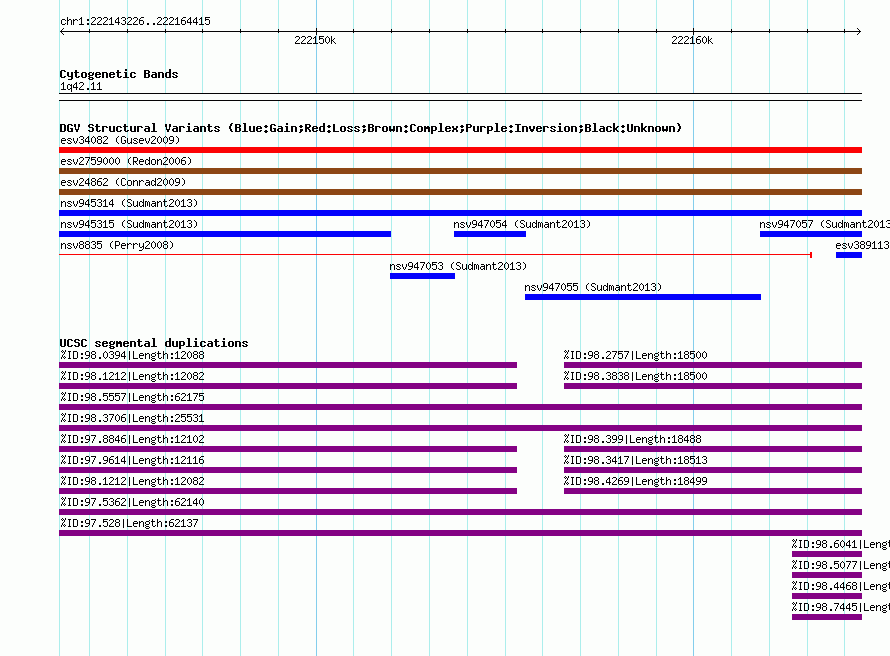
Task: Click the %ID:98.7445 duplication label
Action: point(841,607)
